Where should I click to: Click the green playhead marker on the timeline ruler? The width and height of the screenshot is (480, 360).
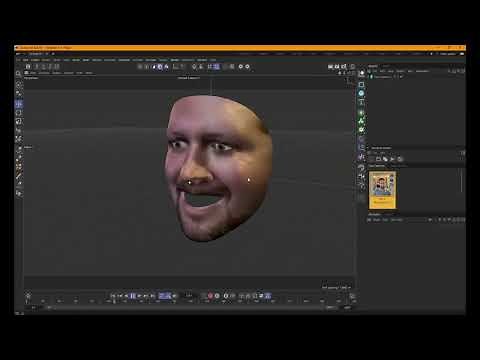pyautogui.click(x=114, y=302)
